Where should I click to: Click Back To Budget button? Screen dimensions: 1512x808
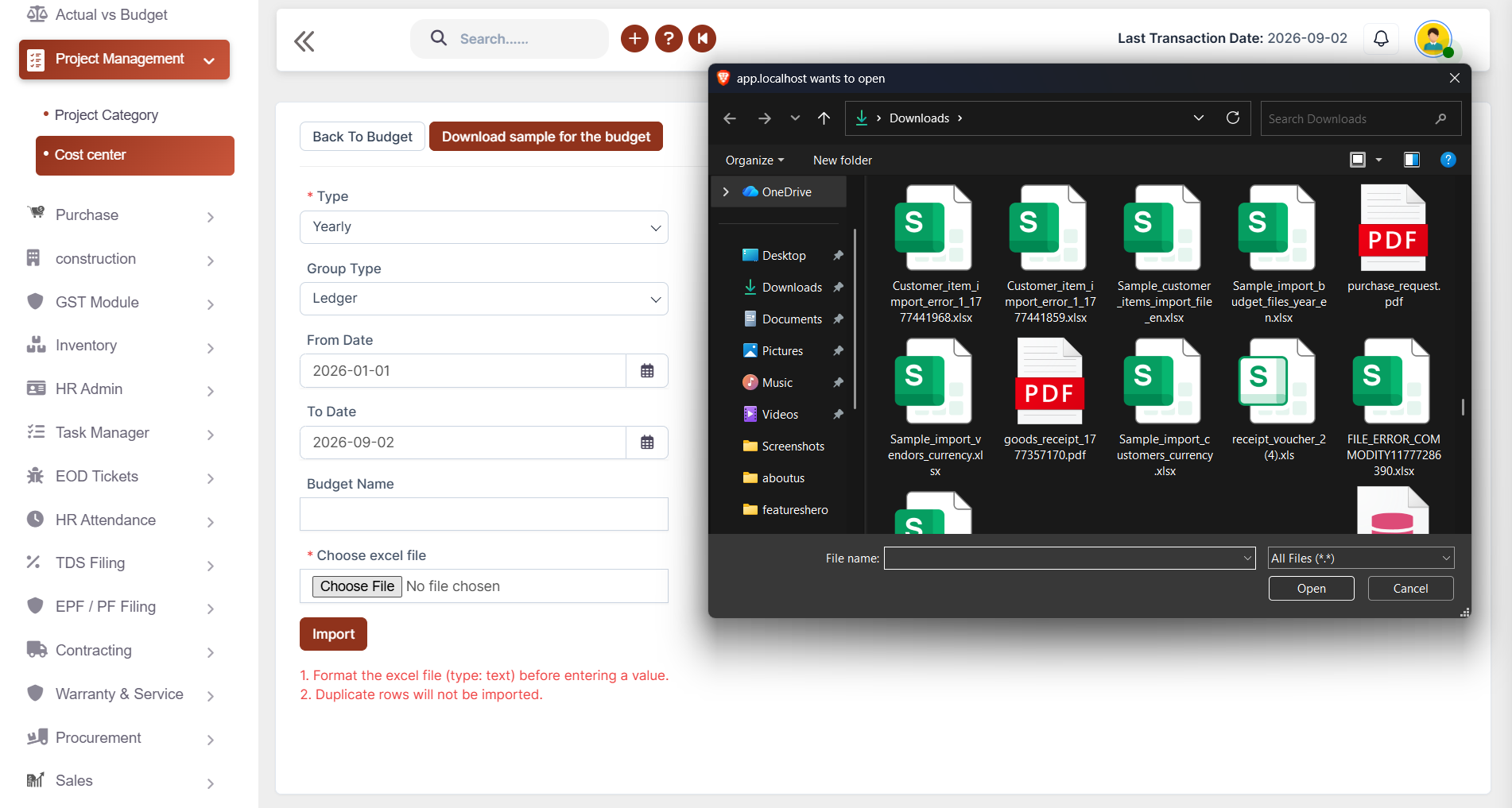[x=362, y=137]
